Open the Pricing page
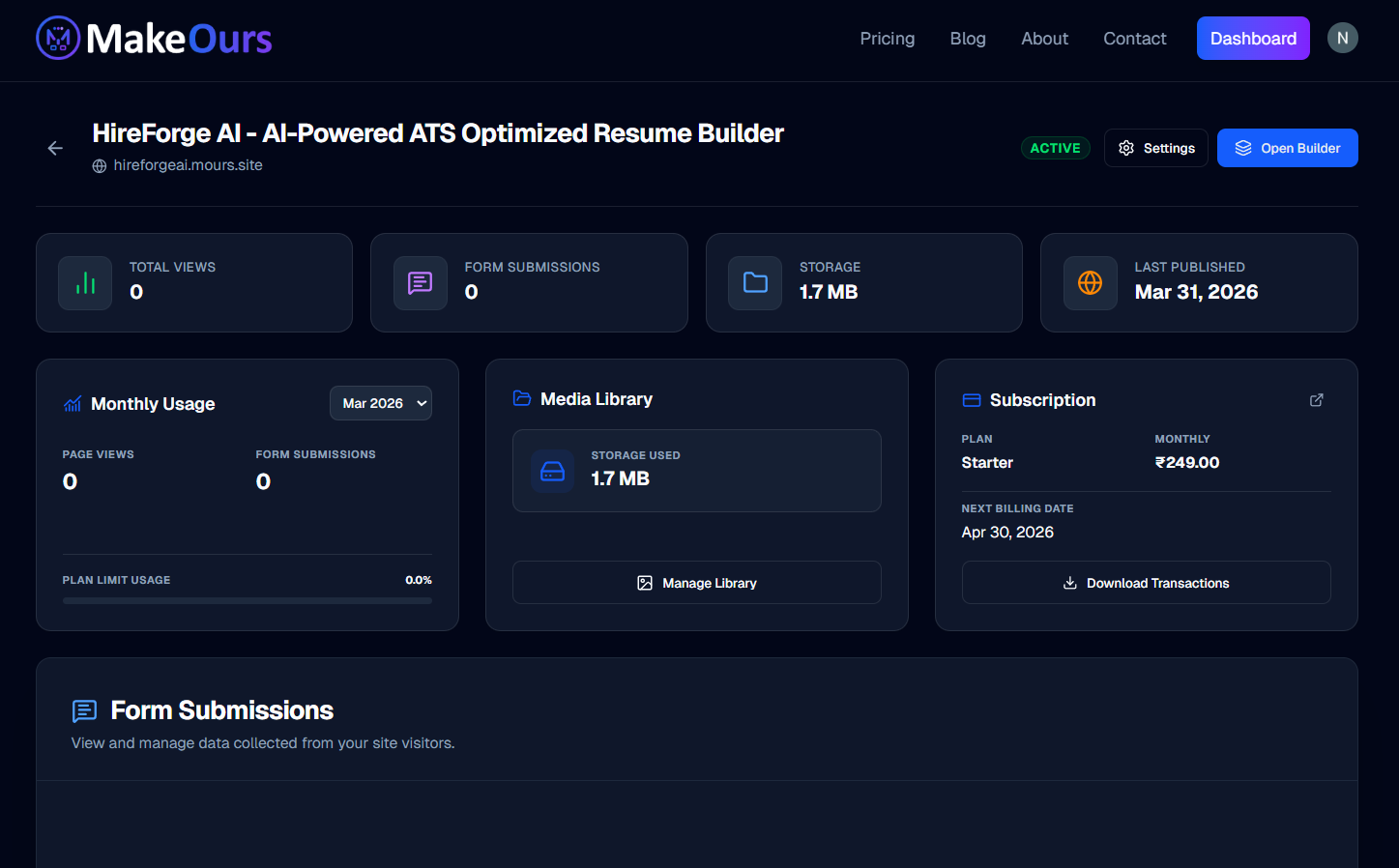1399x868 pixels. [x=887, y=39]
